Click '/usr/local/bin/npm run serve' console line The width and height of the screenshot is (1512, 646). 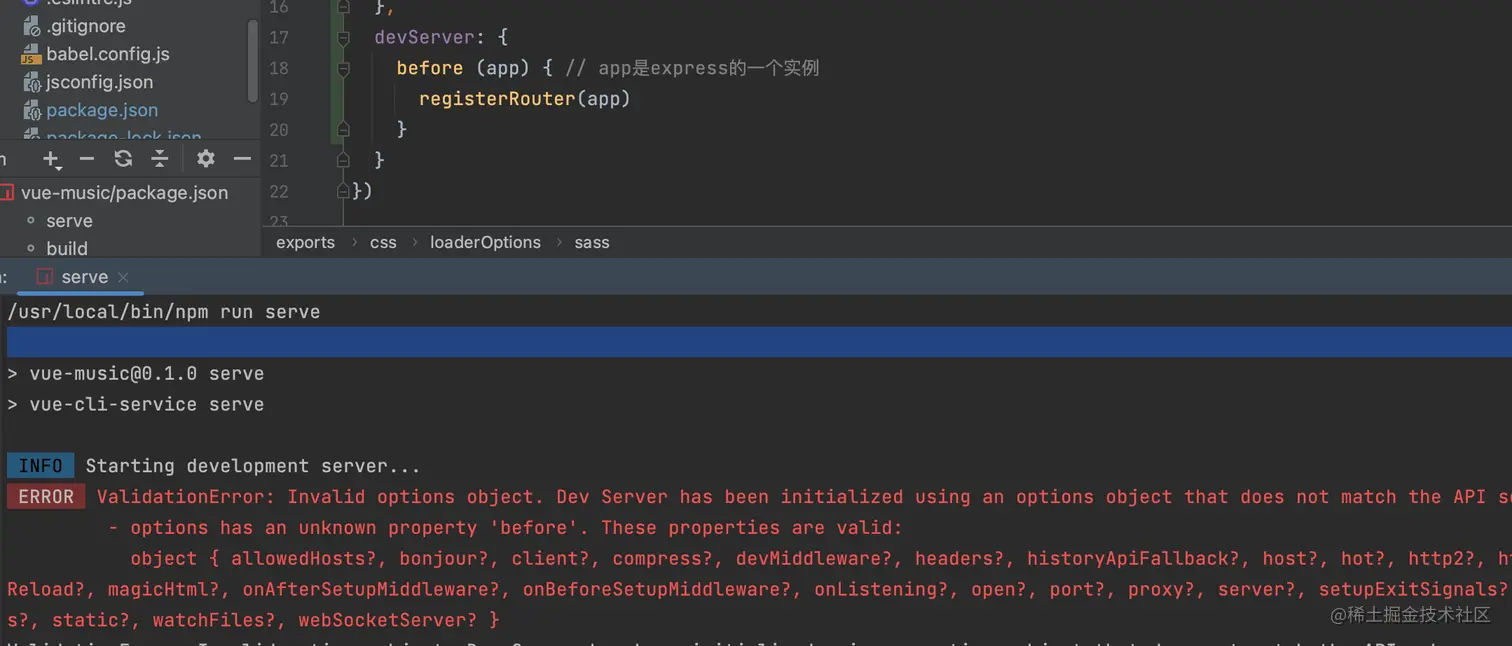pyautogui.click(x=164, y=312)
